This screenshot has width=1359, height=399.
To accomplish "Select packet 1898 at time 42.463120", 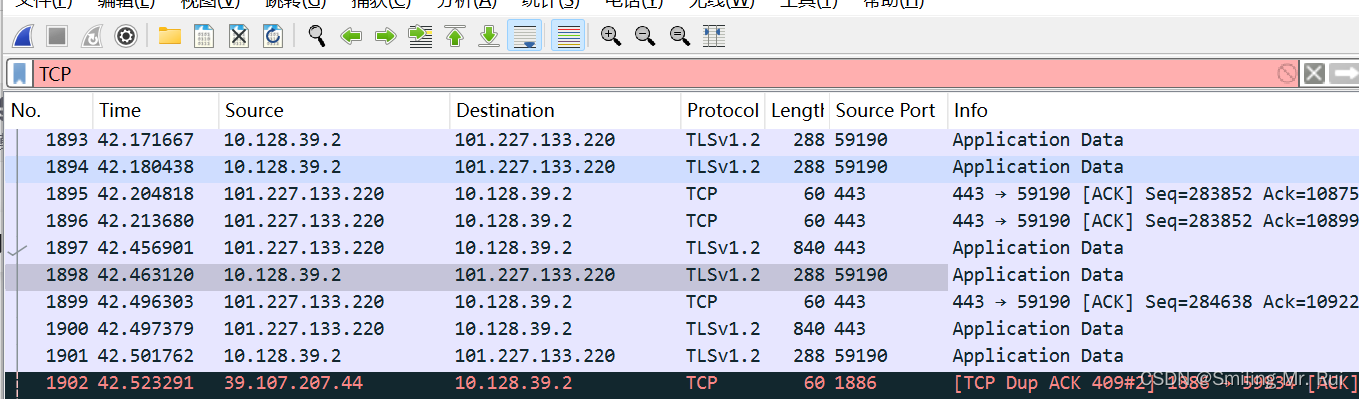I will point(682,275).
